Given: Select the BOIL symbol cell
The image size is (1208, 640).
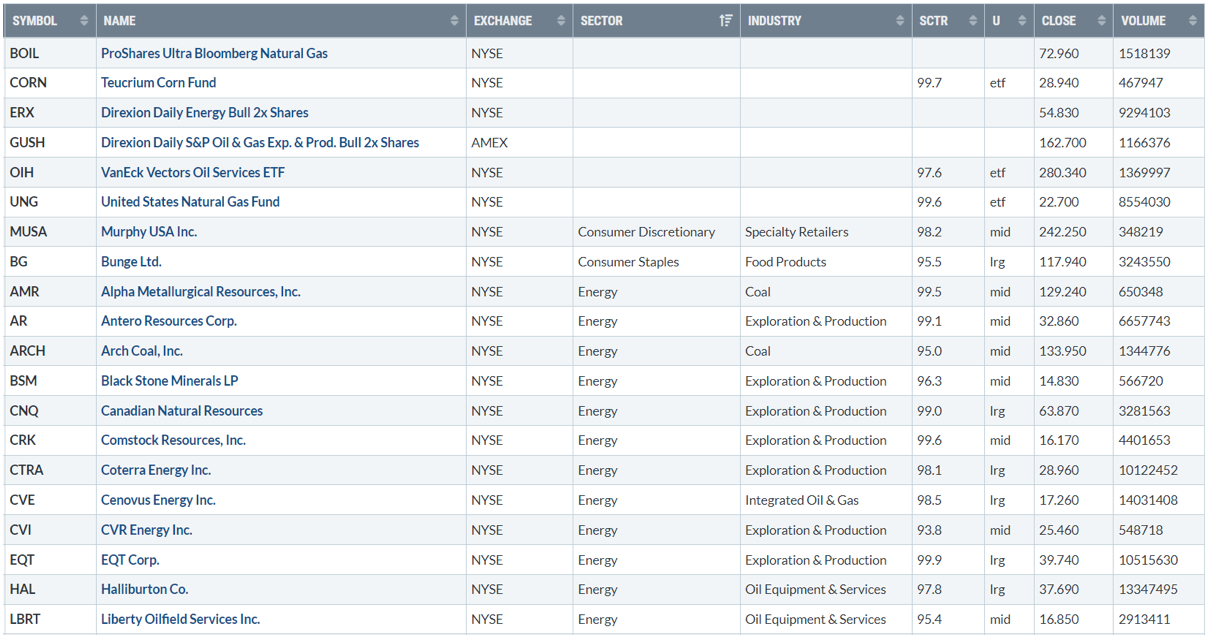Looking at the screenshot, I should 50,53.
